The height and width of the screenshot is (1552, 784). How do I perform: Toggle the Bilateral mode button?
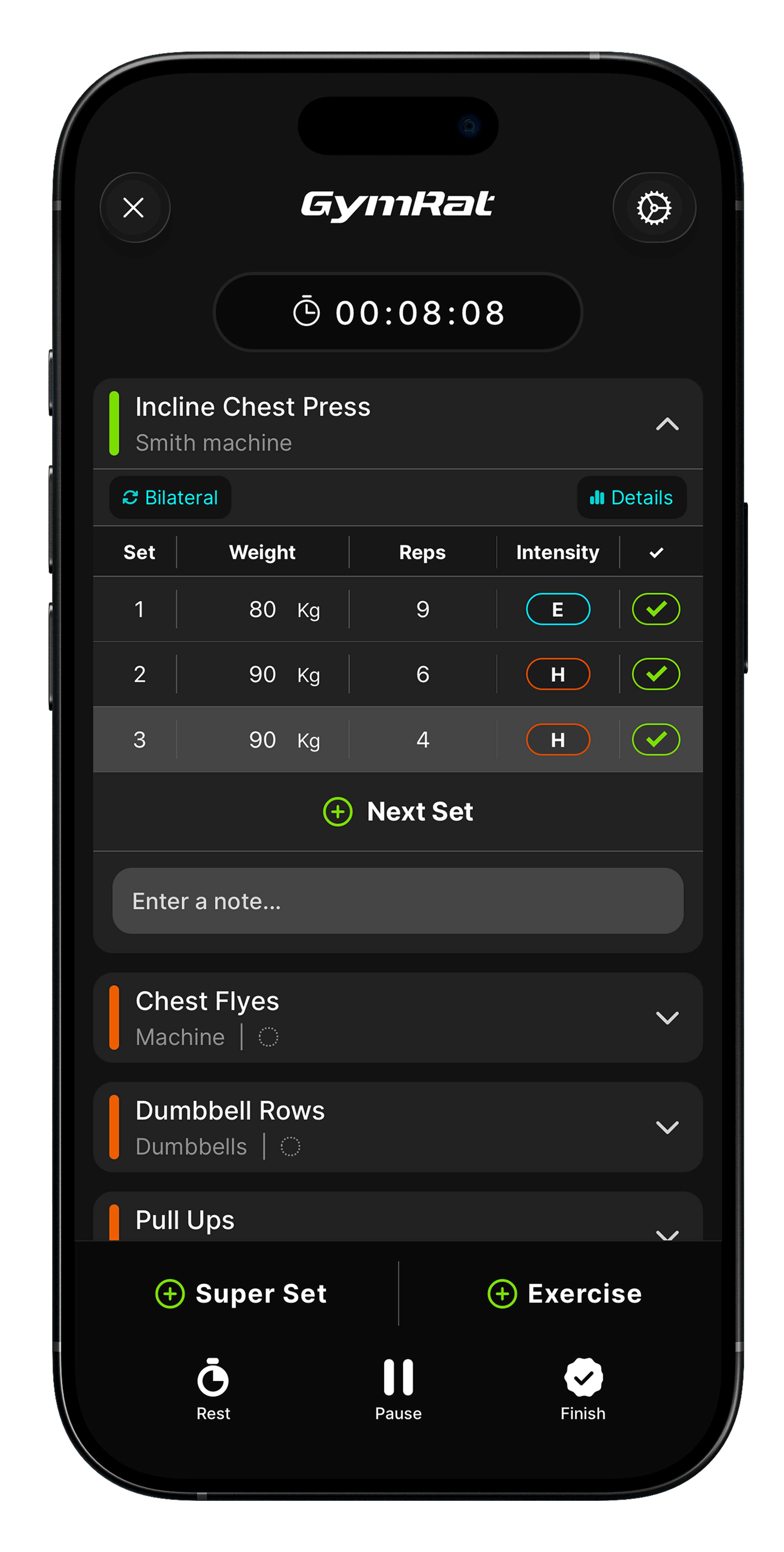coord(170,497)
